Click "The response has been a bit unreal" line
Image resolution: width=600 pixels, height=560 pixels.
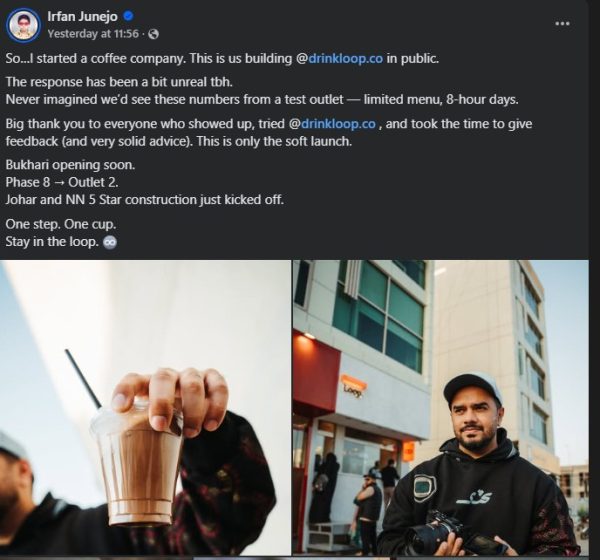pos(119,82)
